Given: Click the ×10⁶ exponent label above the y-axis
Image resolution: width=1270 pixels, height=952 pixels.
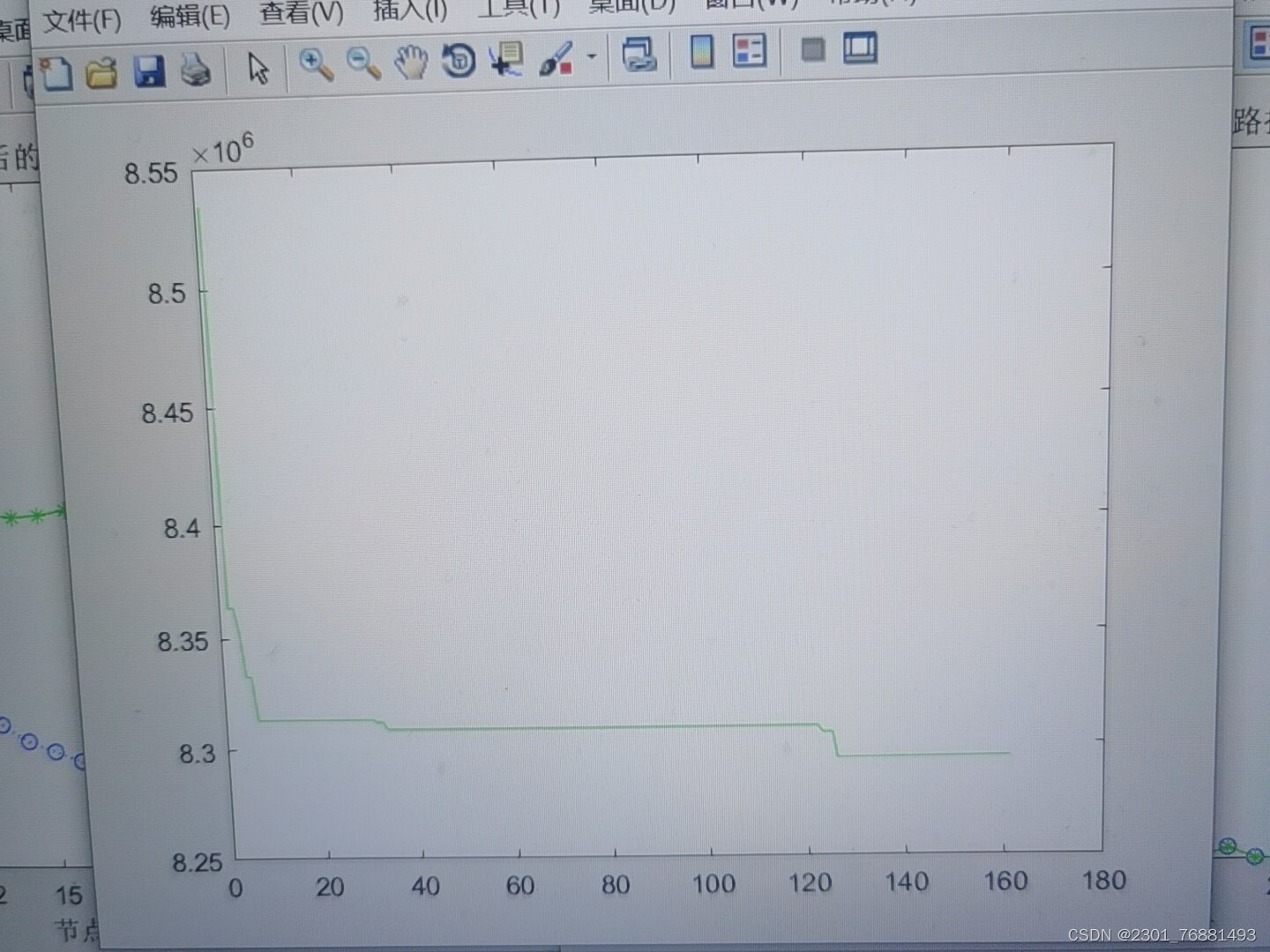Looking at the screenshot, I should (222, 150).
